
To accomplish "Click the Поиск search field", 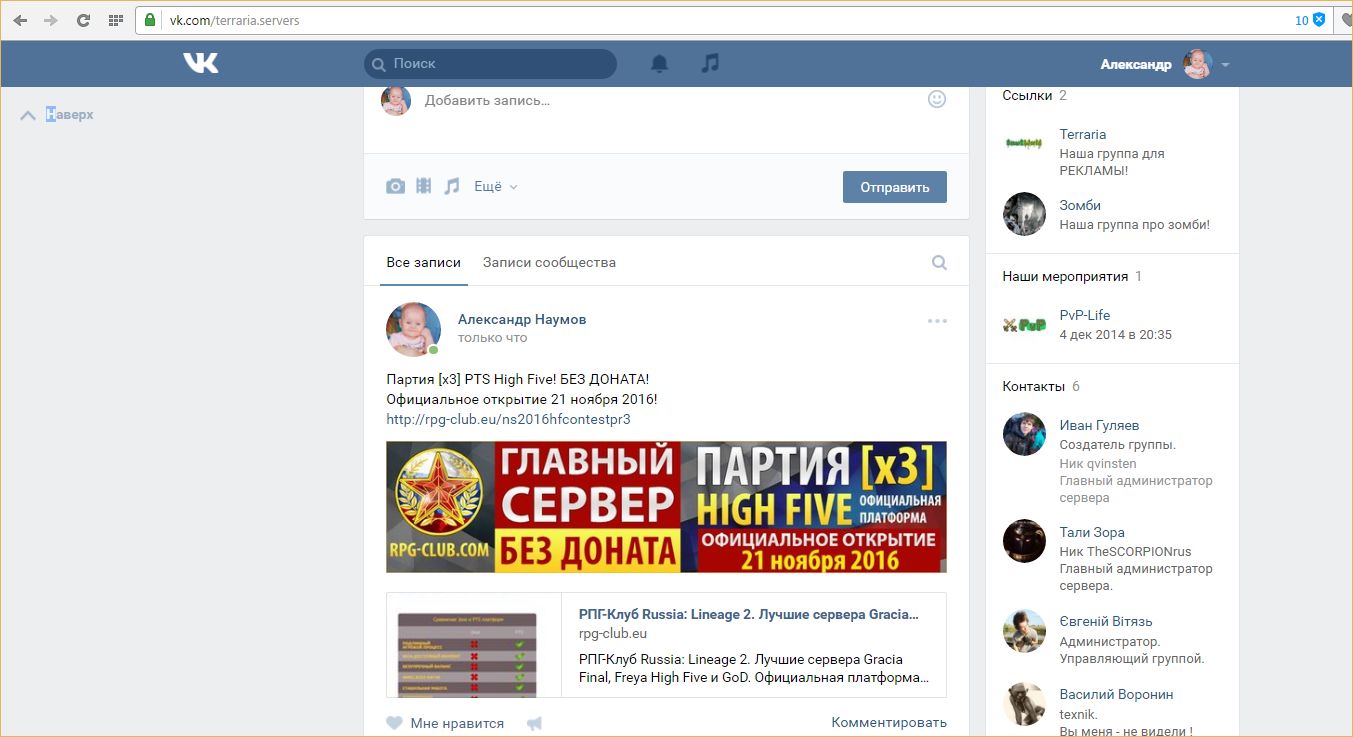I will (x=490, y=64).
